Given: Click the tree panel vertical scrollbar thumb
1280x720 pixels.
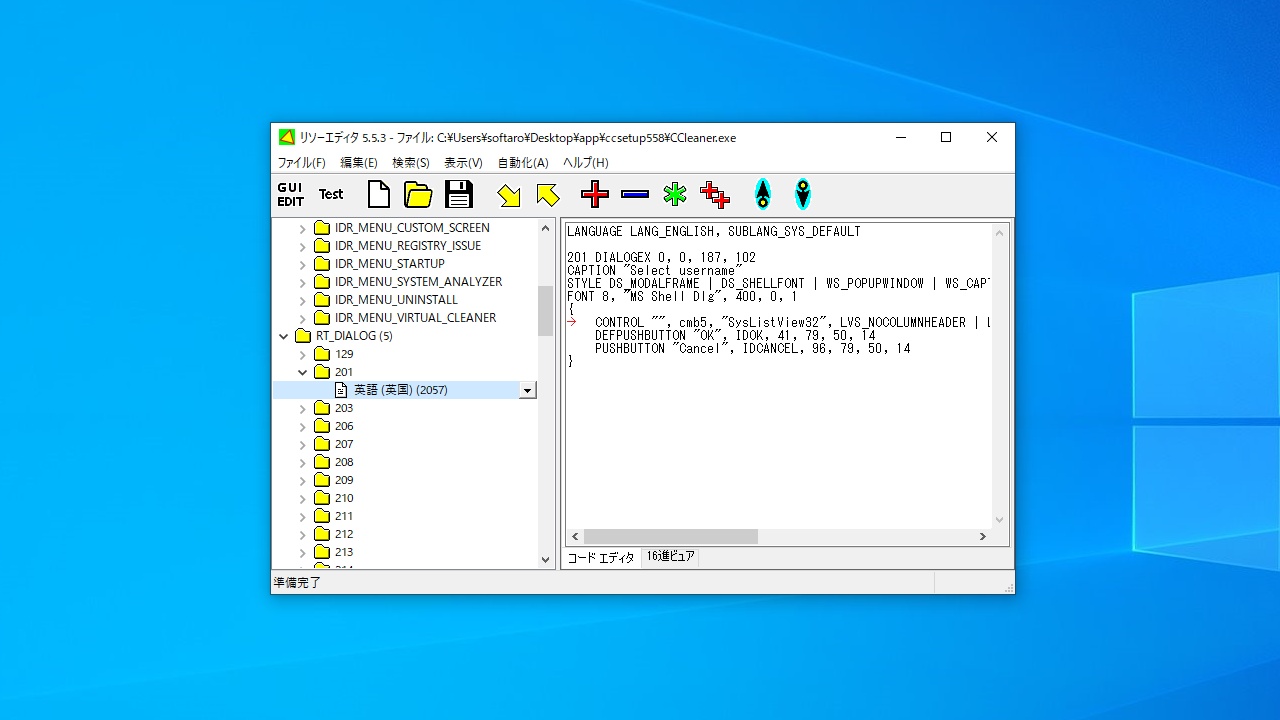Looking at the screenshot, I should click(x=546, y=311).
